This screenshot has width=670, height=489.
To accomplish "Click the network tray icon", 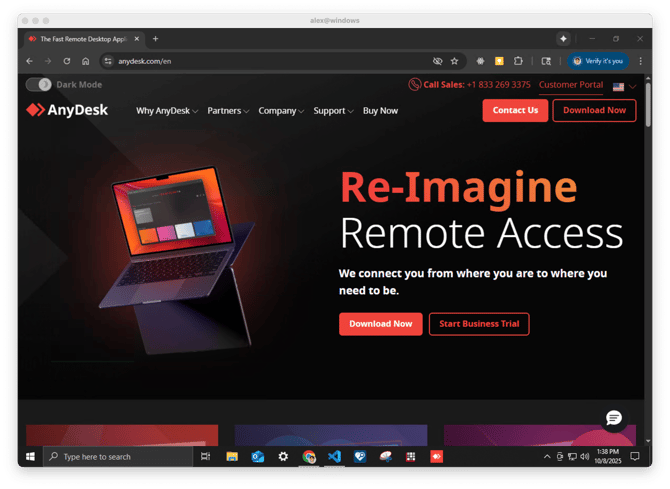I will point(572,457).
